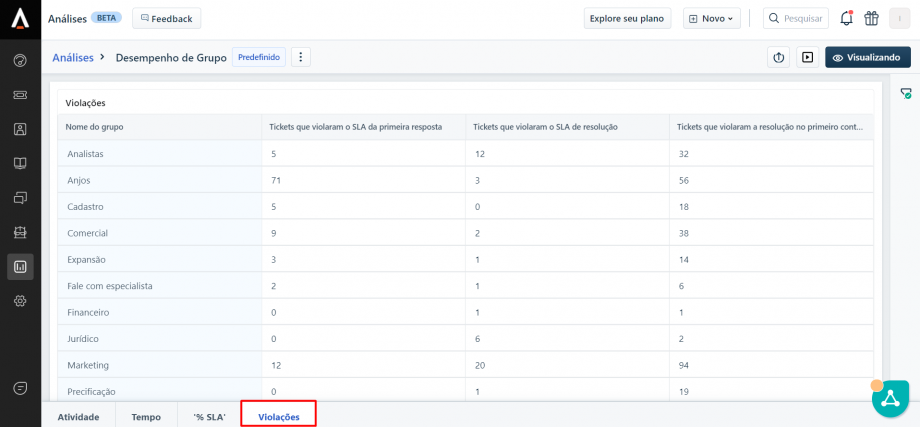Open the tickets icon in sidebar
The height and width of the screenshot is (427, 920).
20,95
